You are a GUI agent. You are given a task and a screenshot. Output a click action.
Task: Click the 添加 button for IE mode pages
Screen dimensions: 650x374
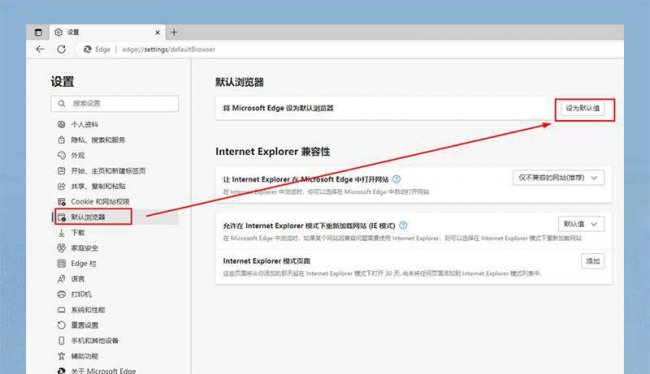593,261
